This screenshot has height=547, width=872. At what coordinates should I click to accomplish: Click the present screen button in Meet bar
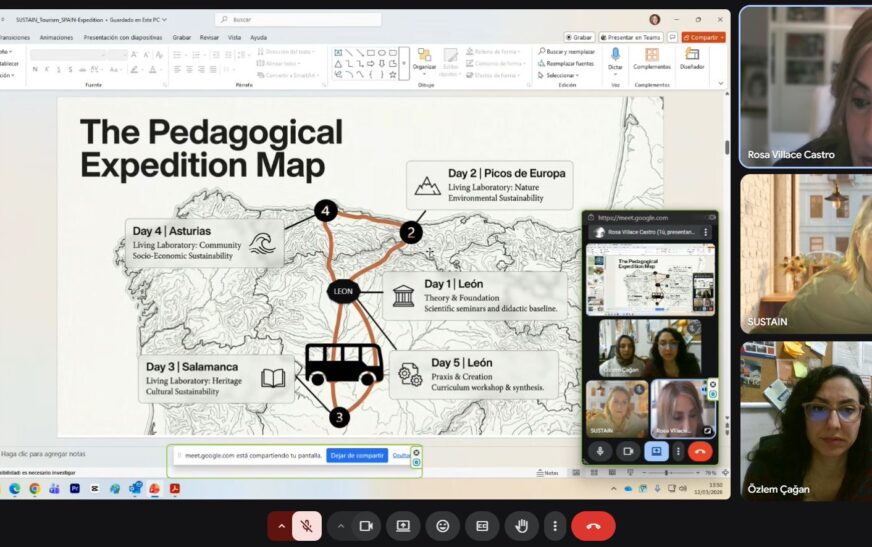(x=403, y=526)
